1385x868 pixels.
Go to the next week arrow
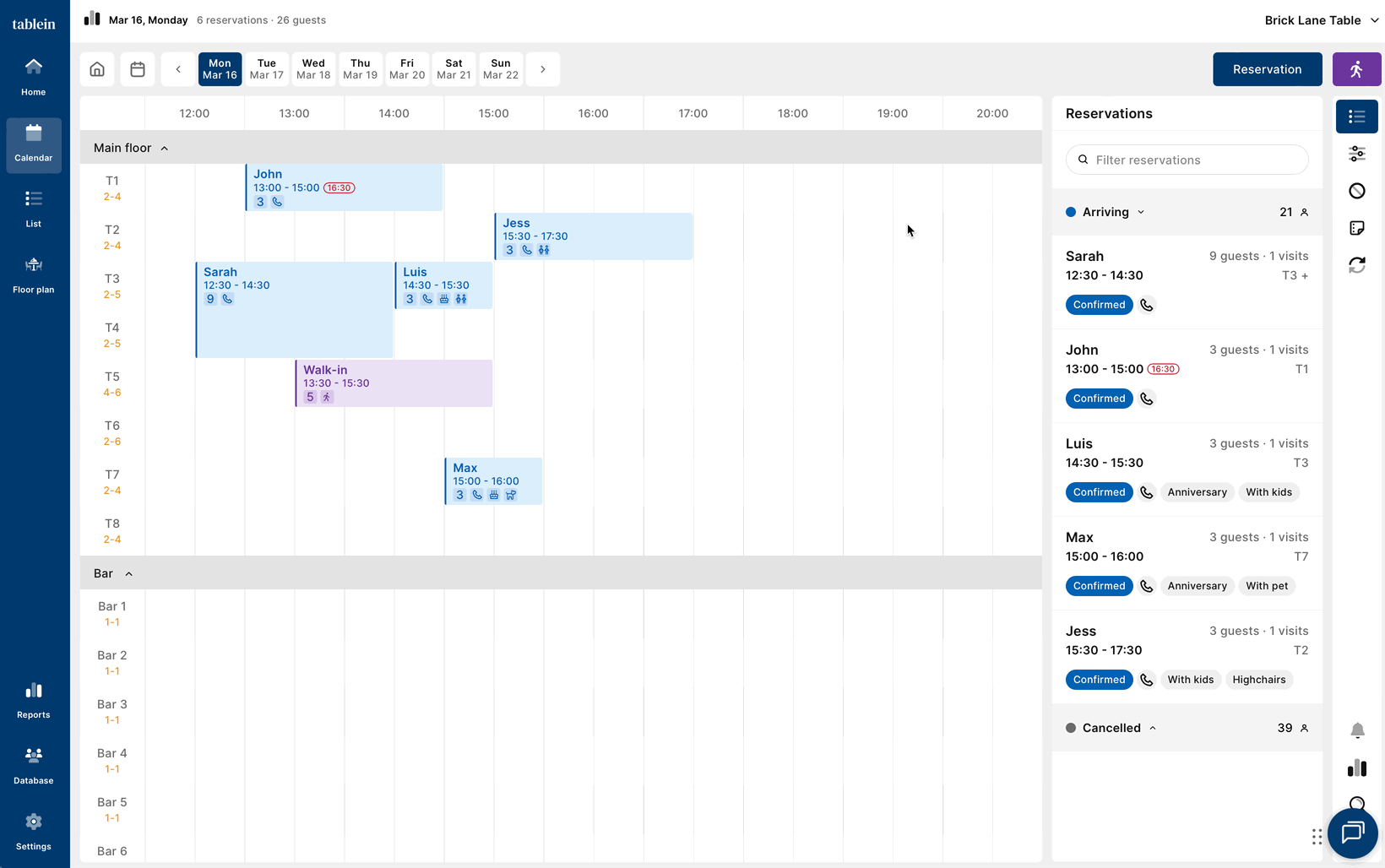click(543, 69)
